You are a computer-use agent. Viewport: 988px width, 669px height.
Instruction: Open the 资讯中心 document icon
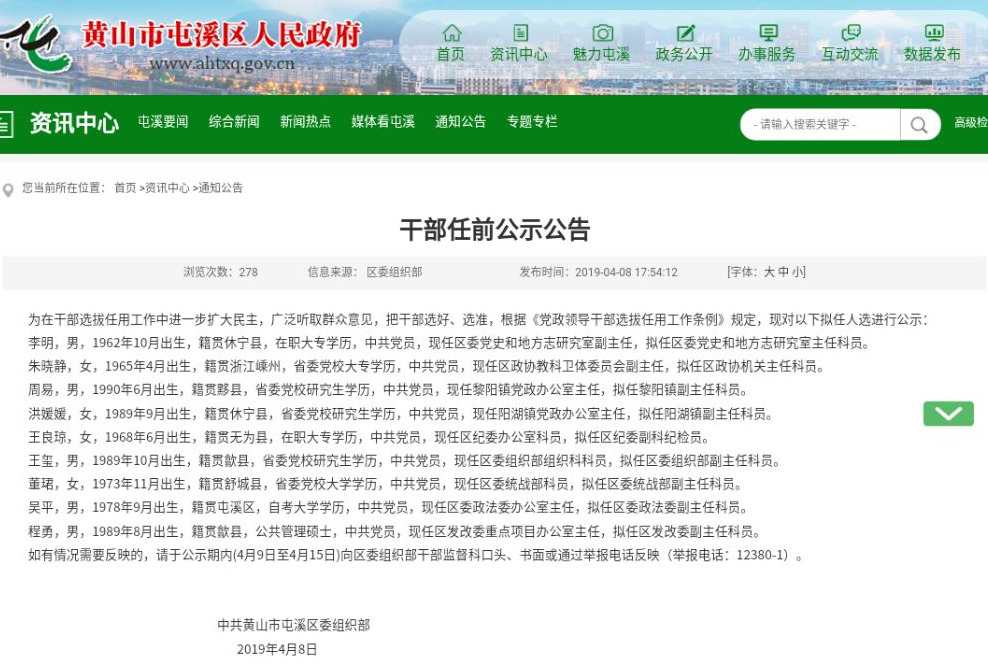pos(520,33)
